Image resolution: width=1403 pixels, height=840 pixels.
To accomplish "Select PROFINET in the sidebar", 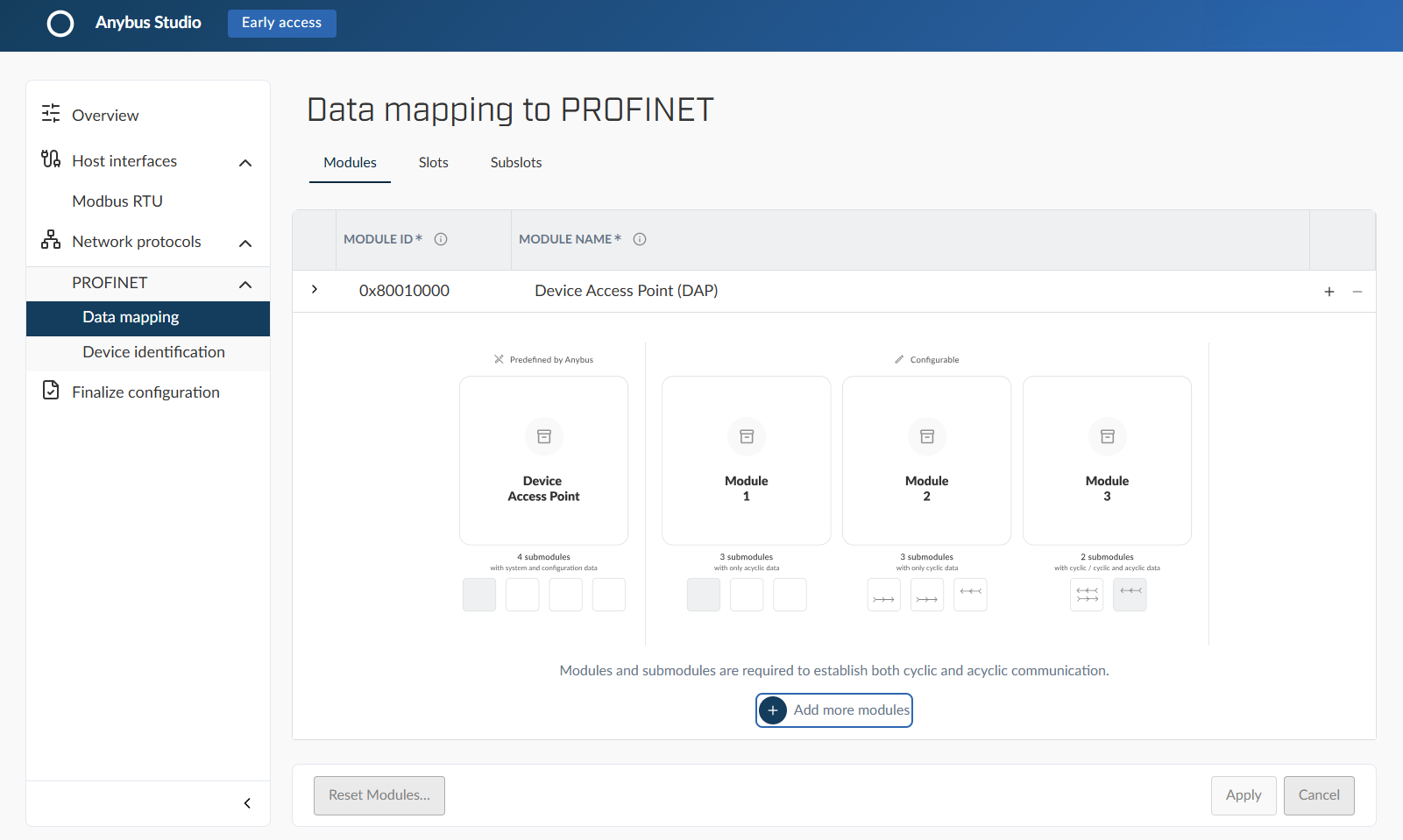I will (x=110, y=283).
